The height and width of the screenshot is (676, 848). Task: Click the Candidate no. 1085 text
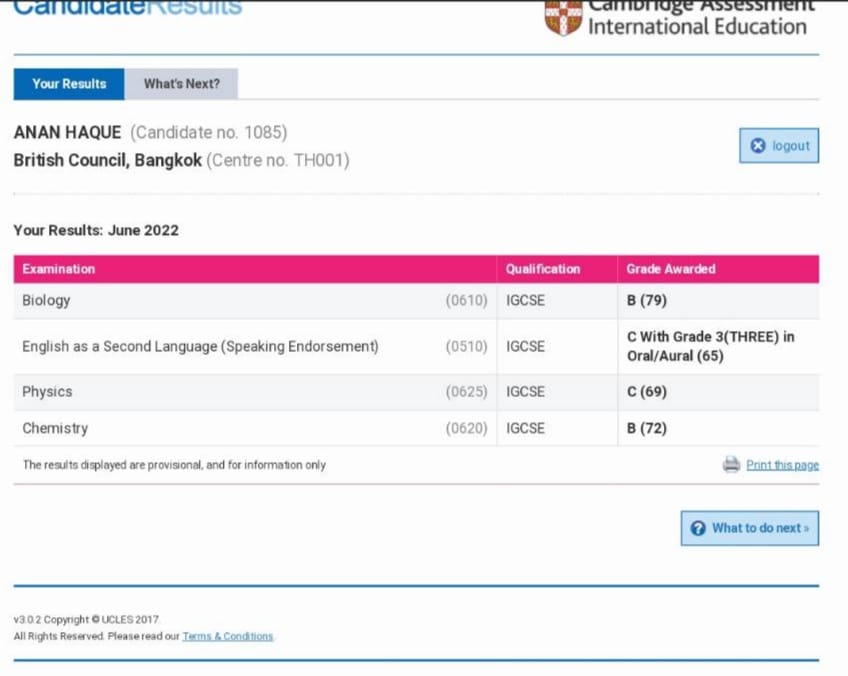click(209, 132)
